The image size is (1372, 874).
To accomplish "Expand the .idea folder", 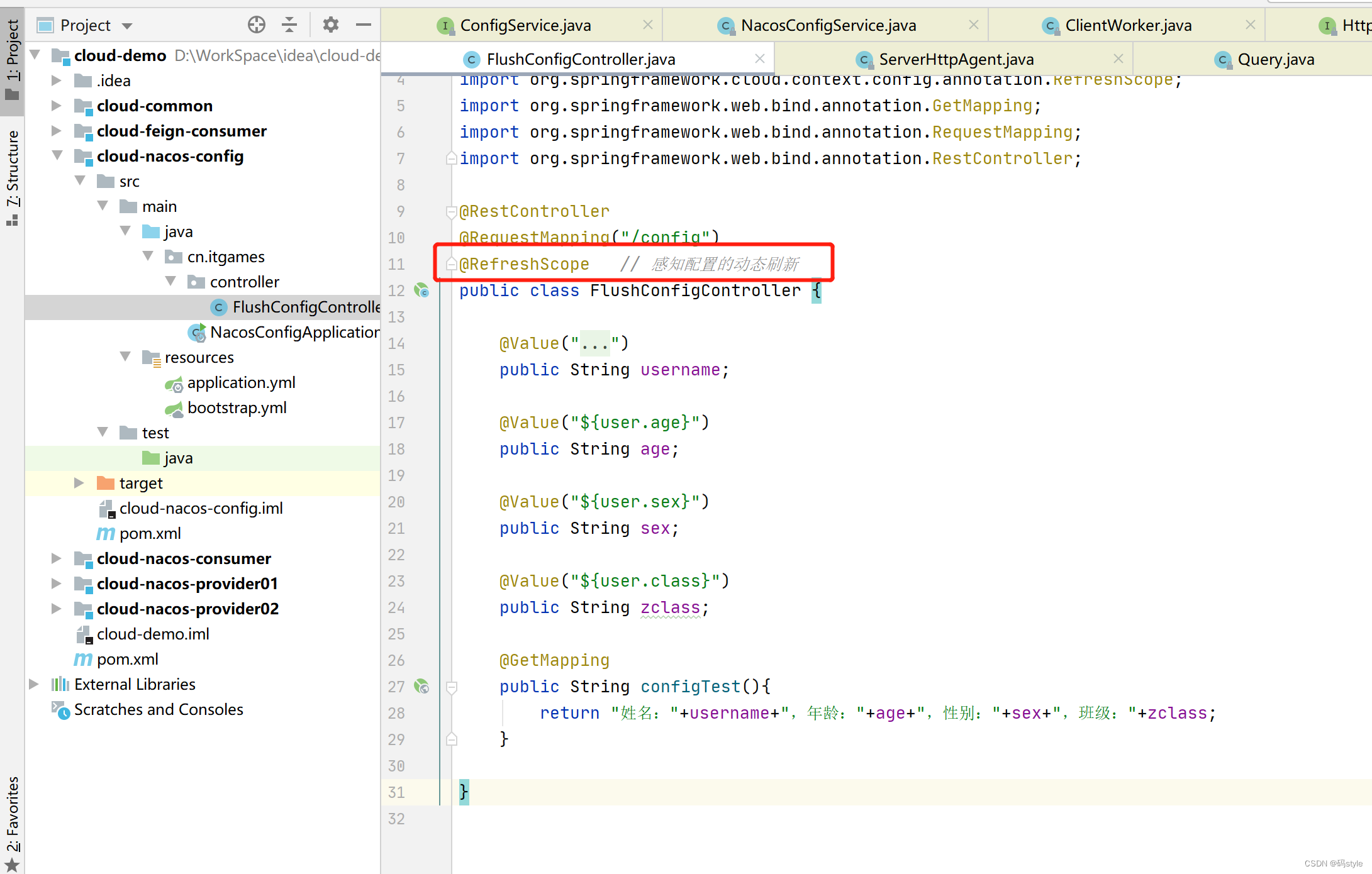I will point(56,80).
